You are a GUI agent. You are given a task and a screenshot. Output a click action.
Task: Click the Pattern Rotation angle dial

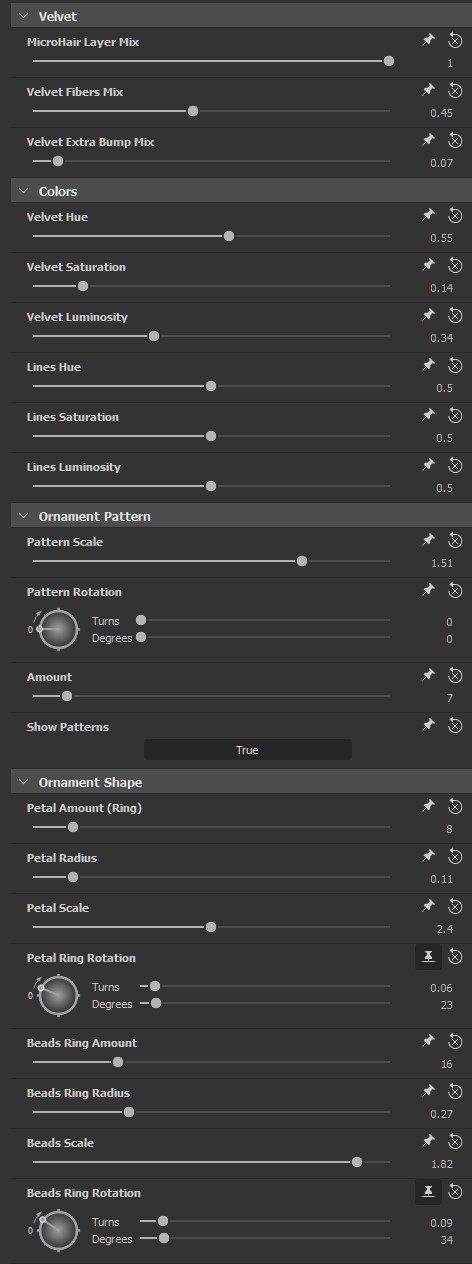pyautogui.click(x=58, y=629)
